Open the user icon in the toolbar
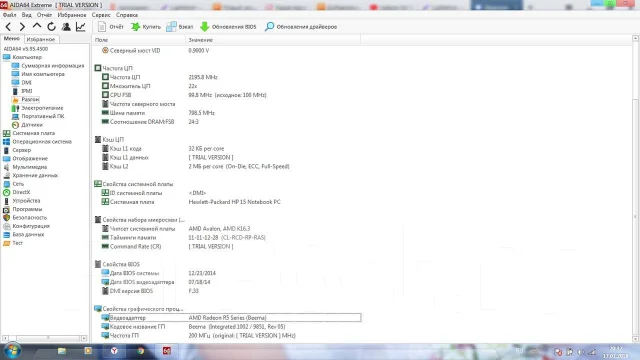This screenshot has width=640, height=360. click(x=66, y=27)
